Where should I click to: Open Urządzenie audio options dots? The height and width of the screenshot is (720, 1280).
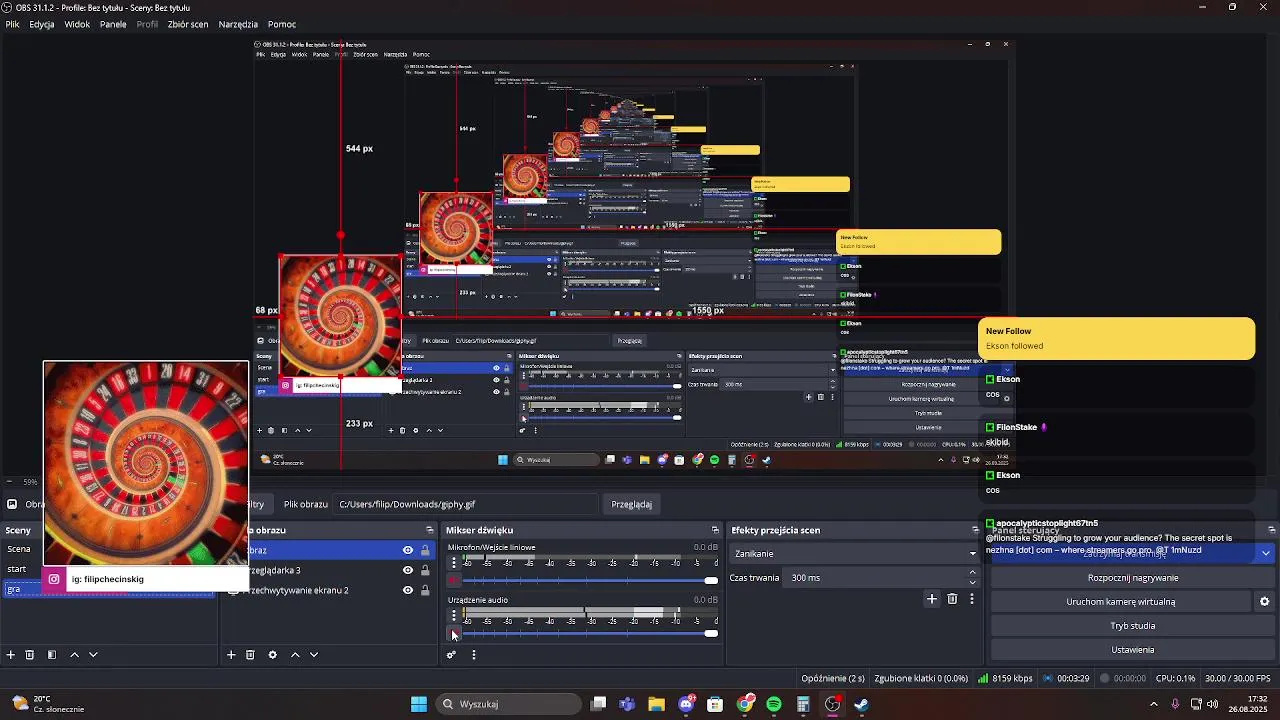[x=453, y=615]
